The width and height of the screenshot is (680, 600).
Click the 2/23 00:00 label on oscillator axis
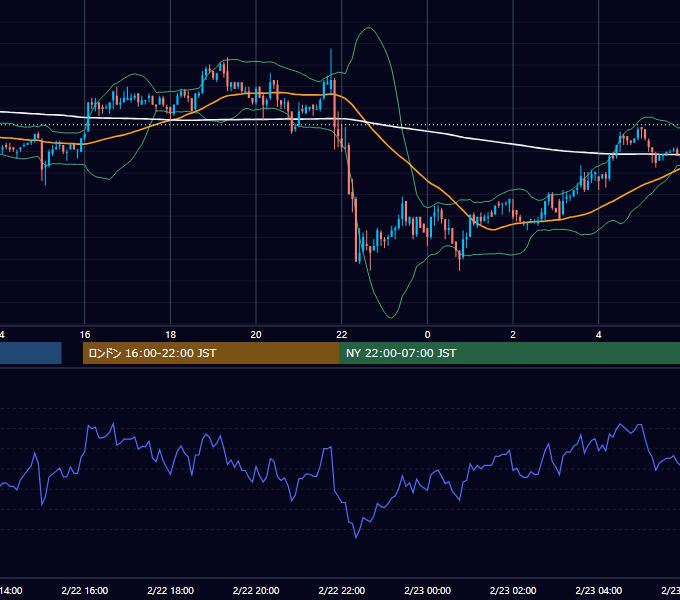point(427,590)
